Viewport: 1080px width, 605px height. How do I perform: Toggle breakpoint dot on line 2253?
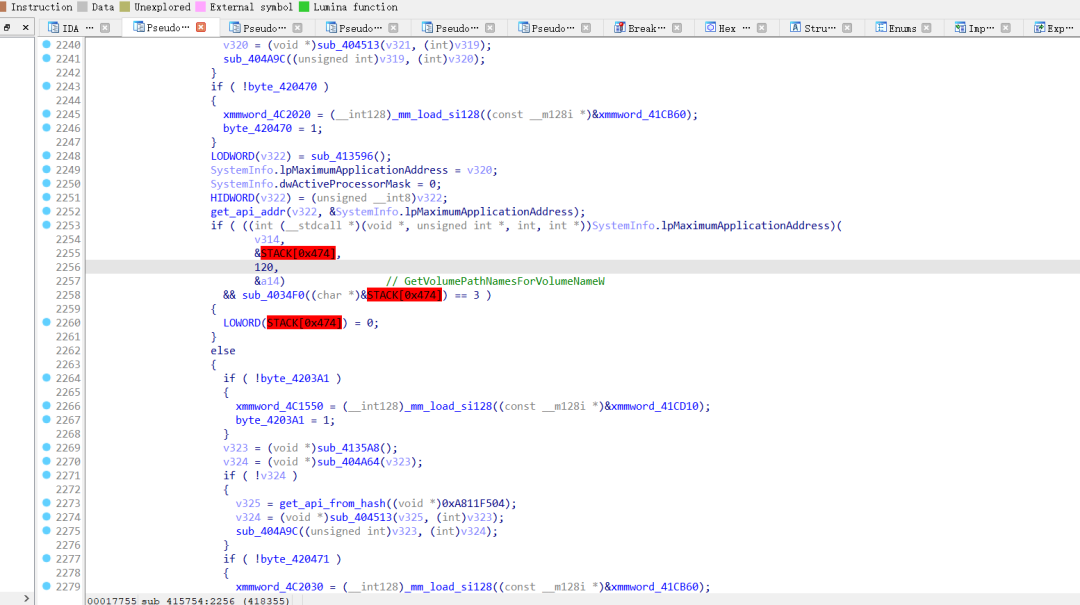[46, 225]
